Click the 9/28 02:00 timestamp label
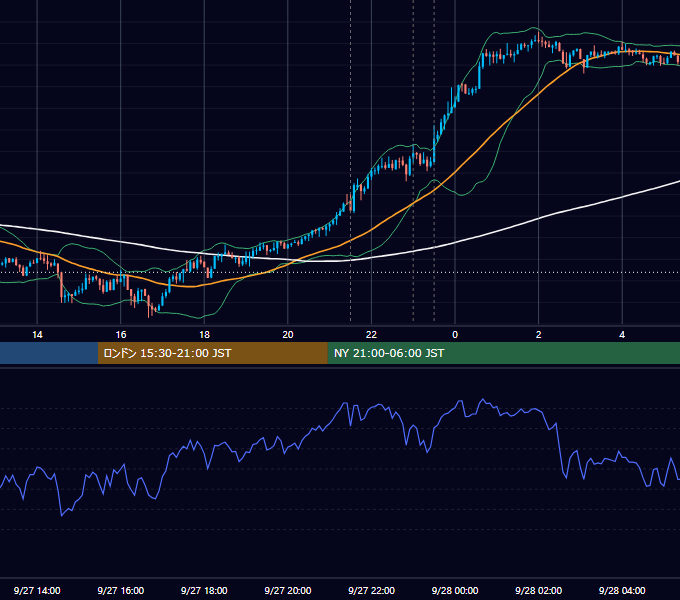Viewport: 680px width, 600px height. [538, 590]
